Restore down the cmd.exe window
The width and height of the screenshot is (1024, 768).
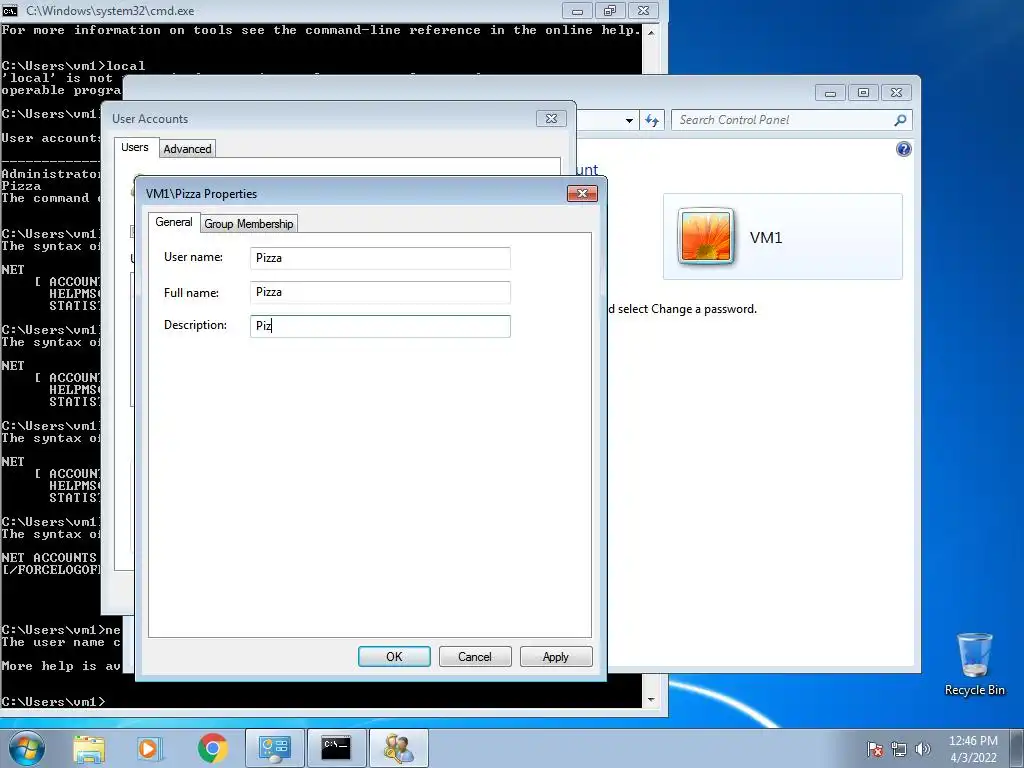pos(610,10)
